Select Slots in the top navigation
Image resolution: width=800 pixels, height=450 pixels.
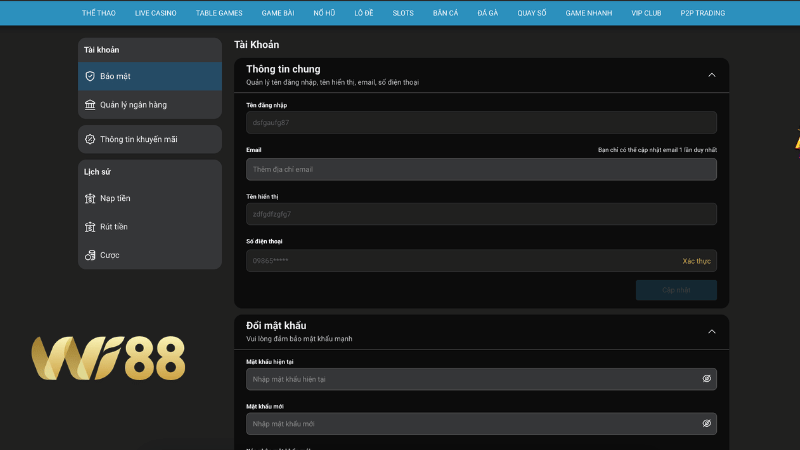pos(403,14)
